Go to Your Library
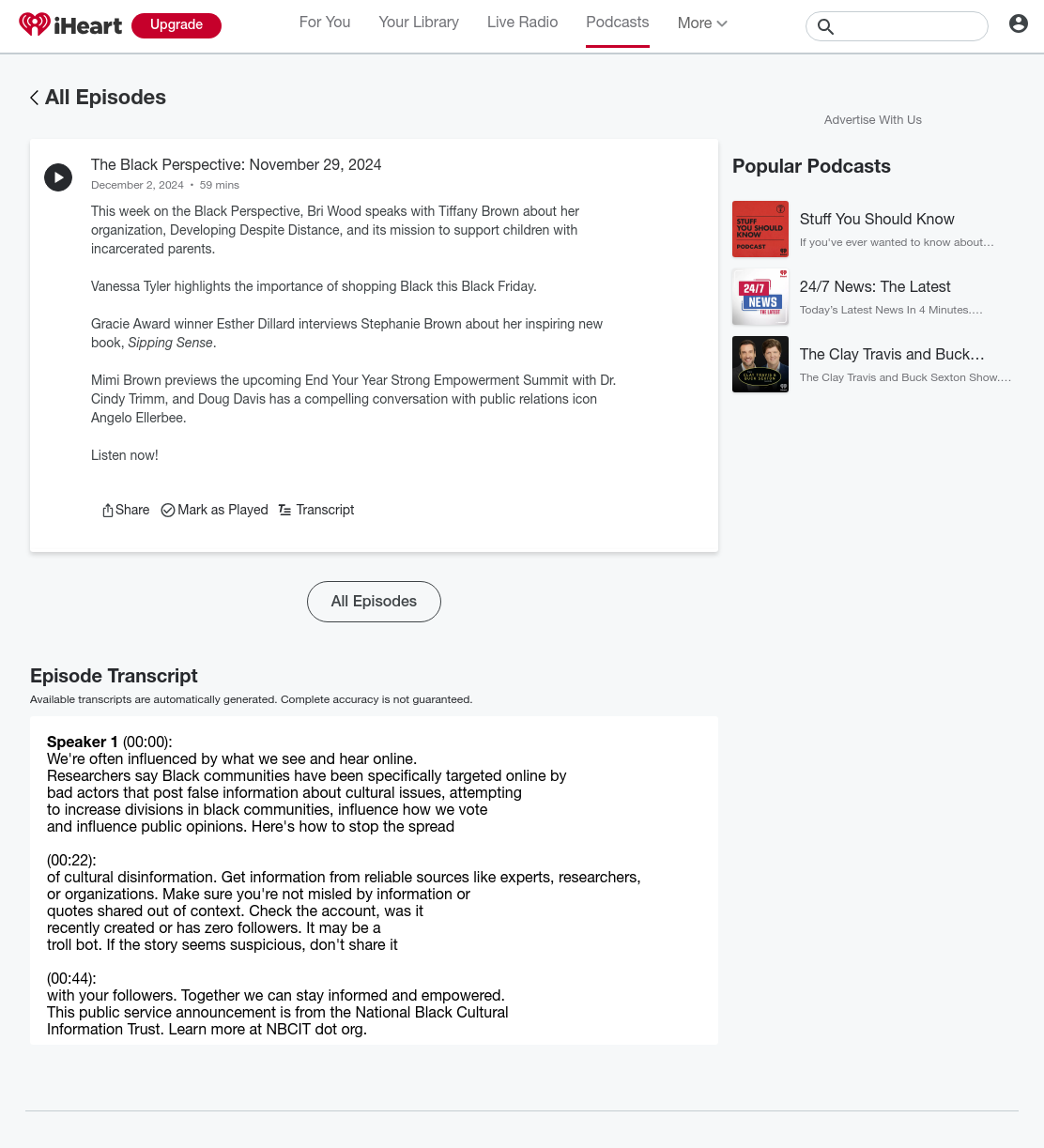The width and height of the screenshot is (1044, 1148). click(x=419, y=23)
